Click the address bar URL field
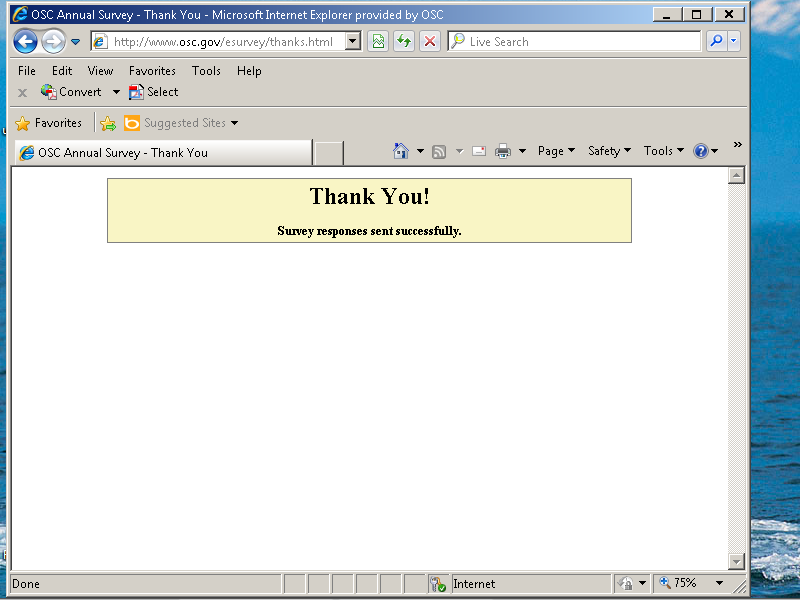Viewport: 800px width, 600px height. tap(218, 41)
